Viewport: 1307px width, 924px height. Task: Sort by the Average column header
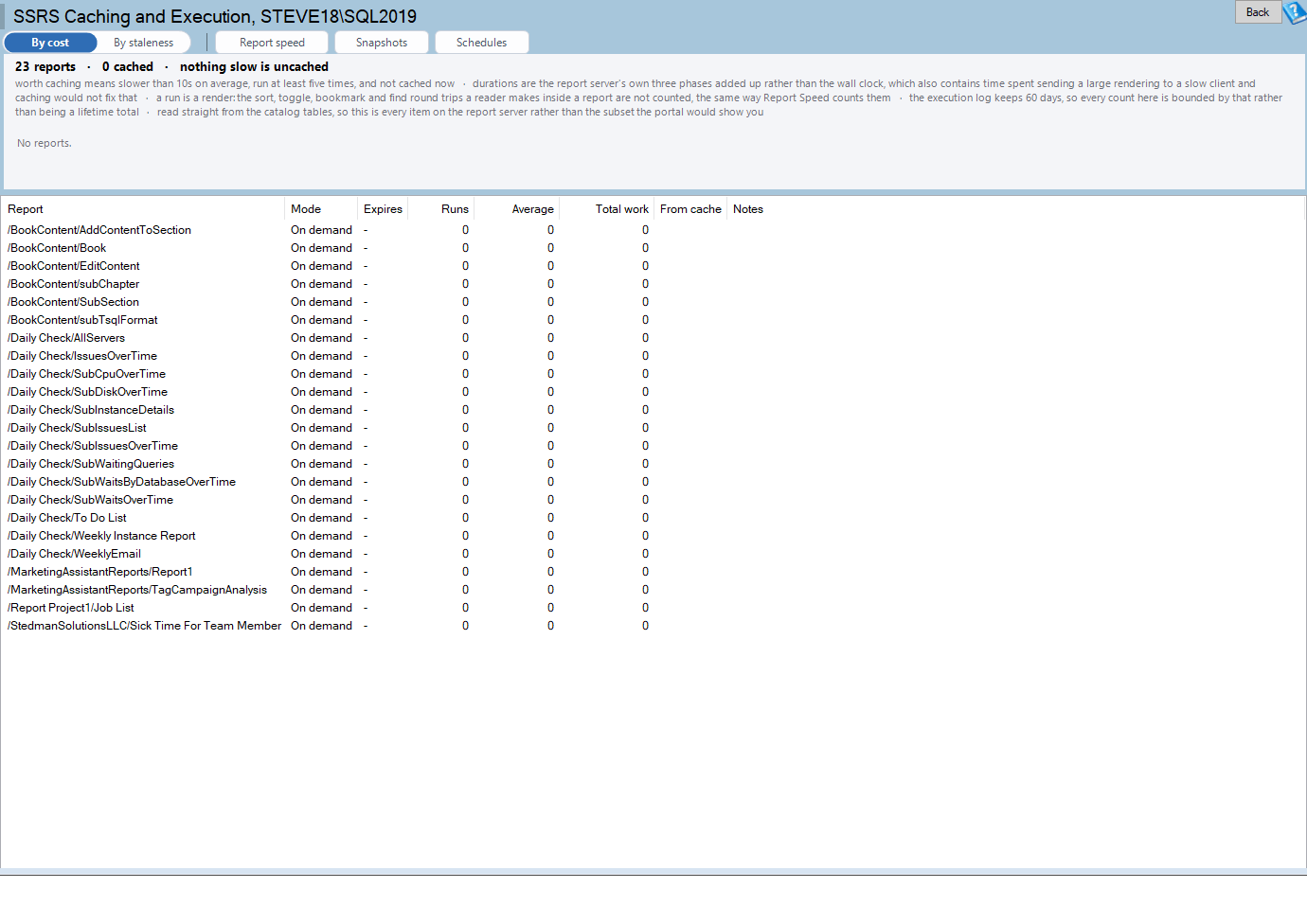pyautogui.click(x=516, y=209)
